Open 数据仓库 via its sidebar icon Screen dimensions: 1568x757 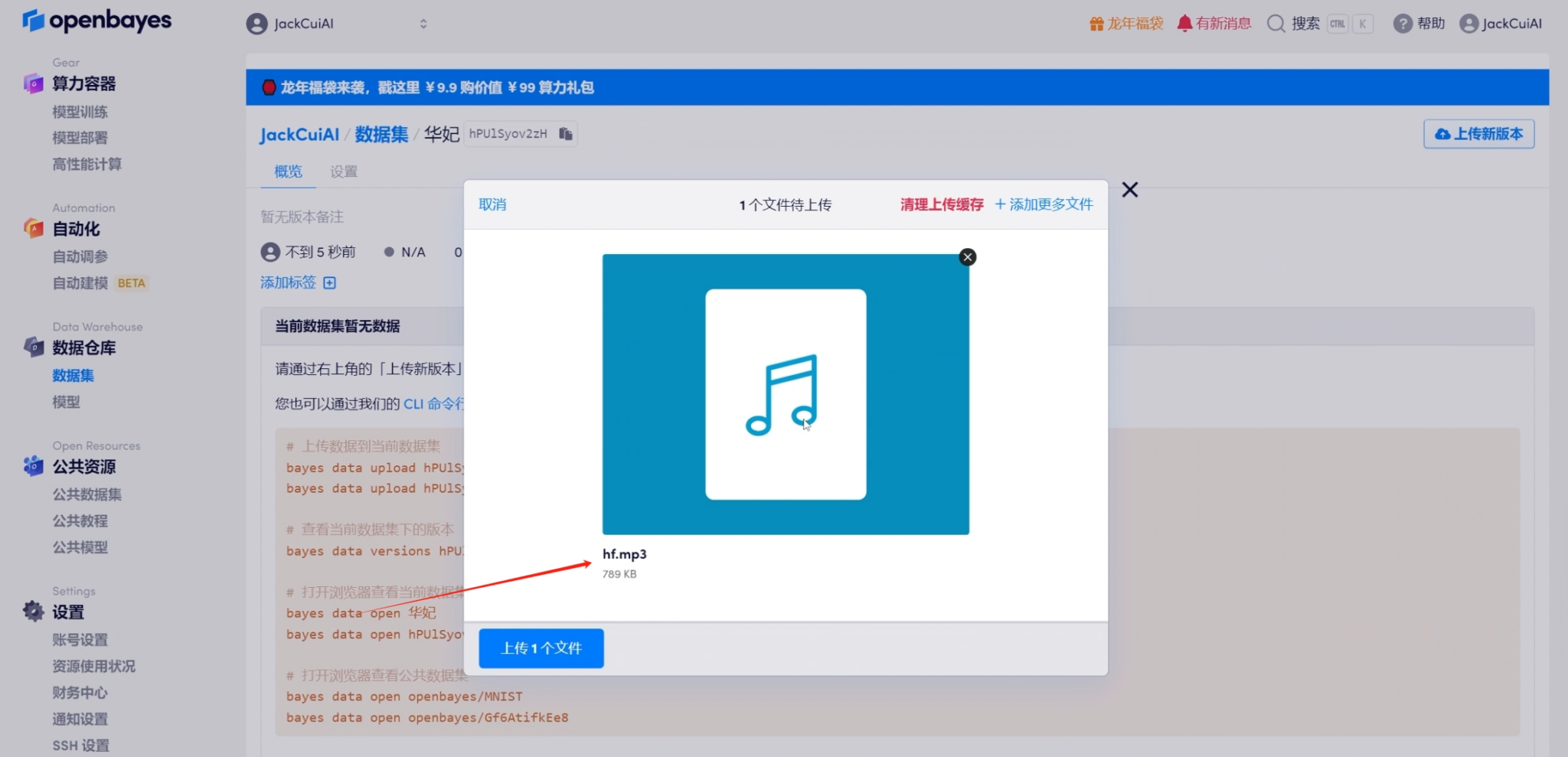tap(34, 347)
